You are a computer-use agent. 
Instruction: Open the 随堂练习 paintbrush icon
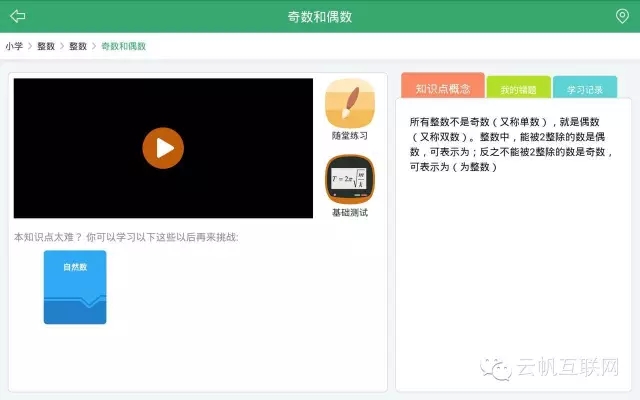click(x=350, y=103)
